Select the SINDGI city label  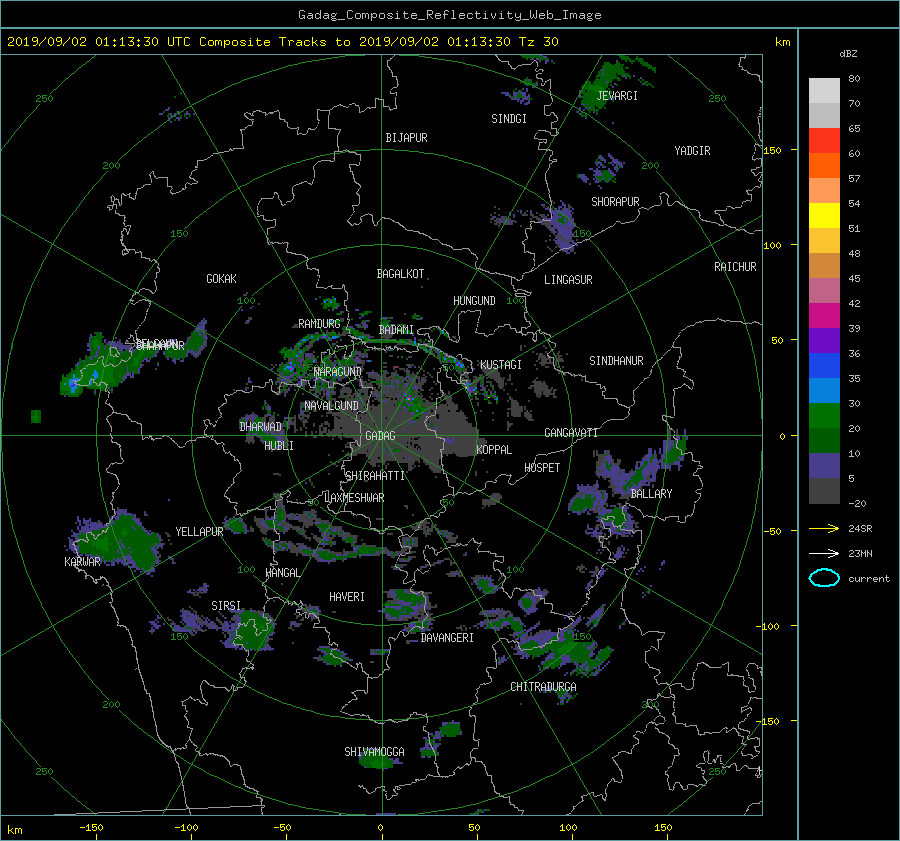509,119
